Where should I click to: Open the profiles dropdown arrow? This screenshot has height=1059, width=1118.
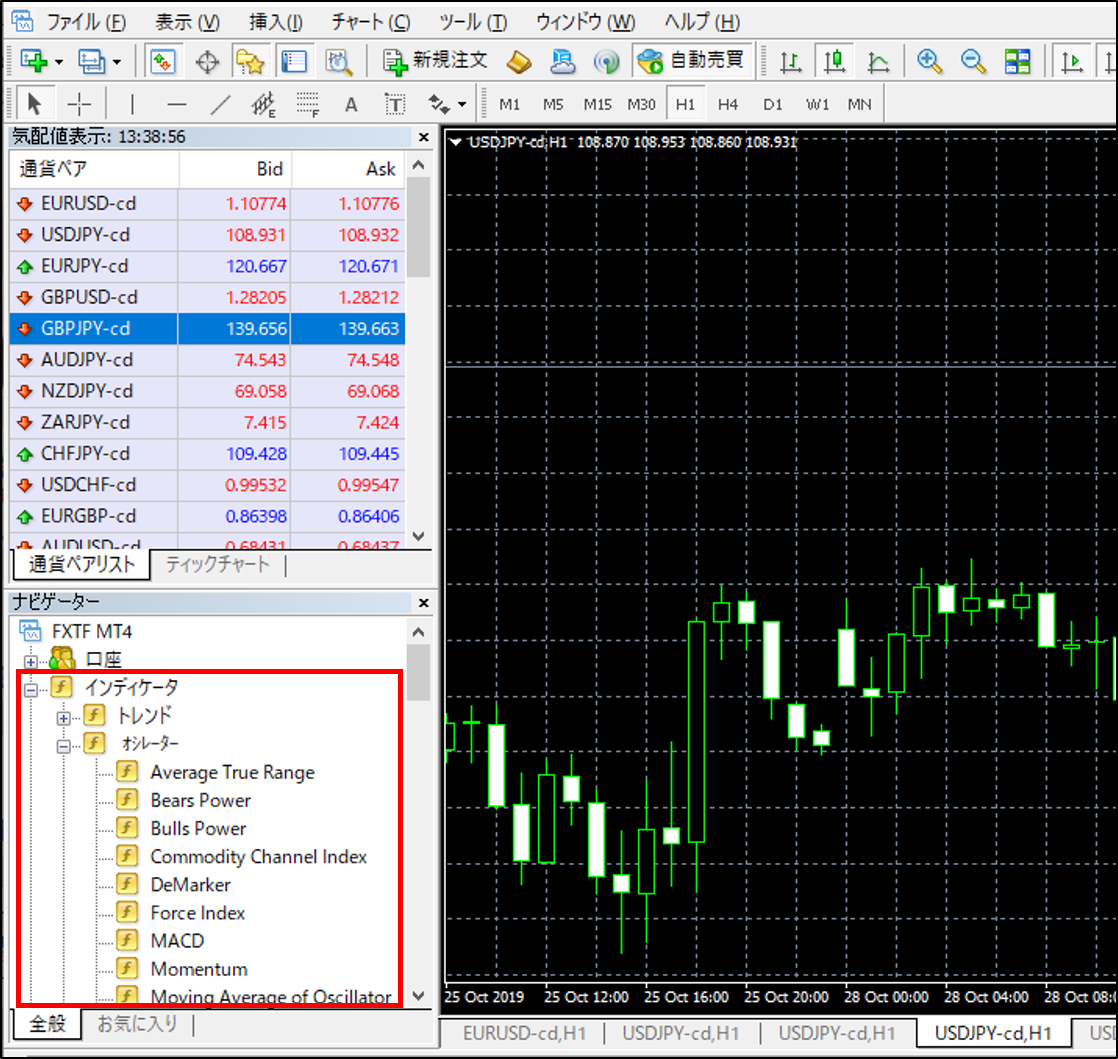[117, 62]
